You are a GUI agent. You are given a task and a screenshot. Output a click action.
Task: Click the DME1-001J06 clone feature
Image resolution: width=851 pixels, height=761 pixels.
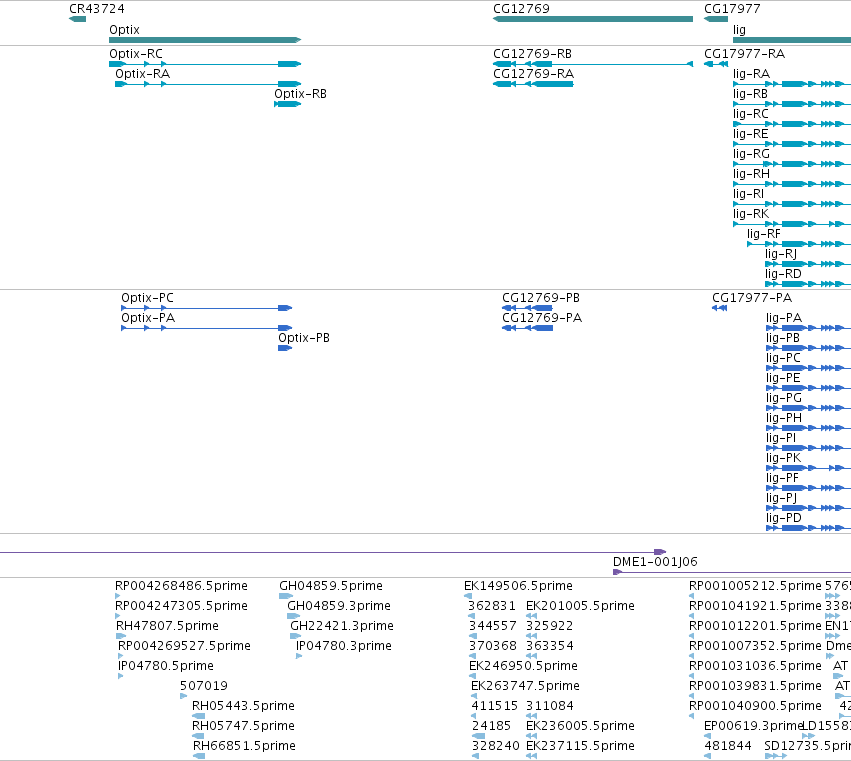click(732, 572)
